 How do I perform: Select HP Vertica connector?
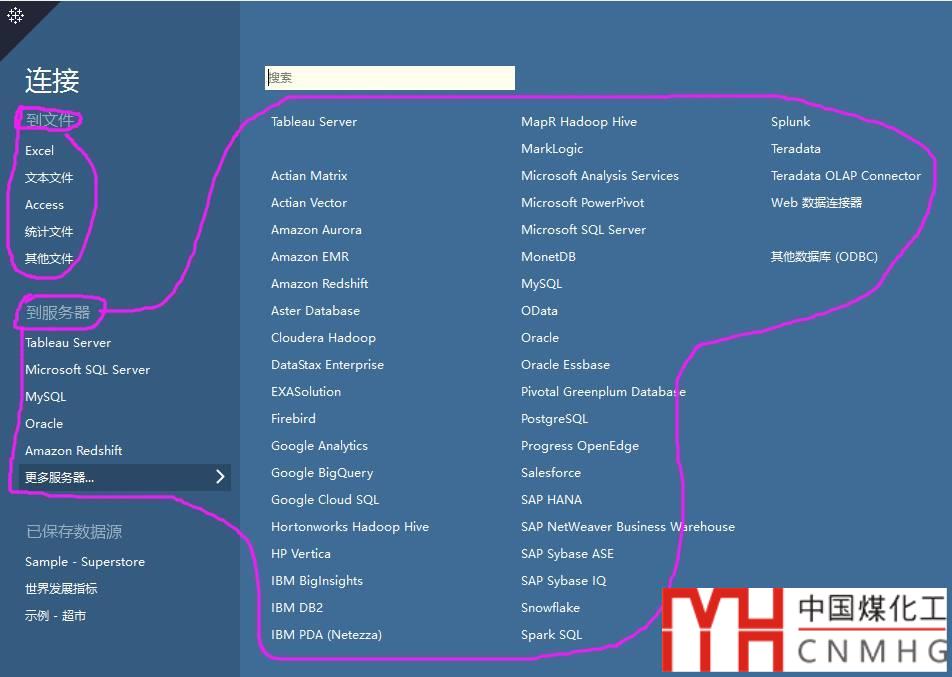(301, 554)
